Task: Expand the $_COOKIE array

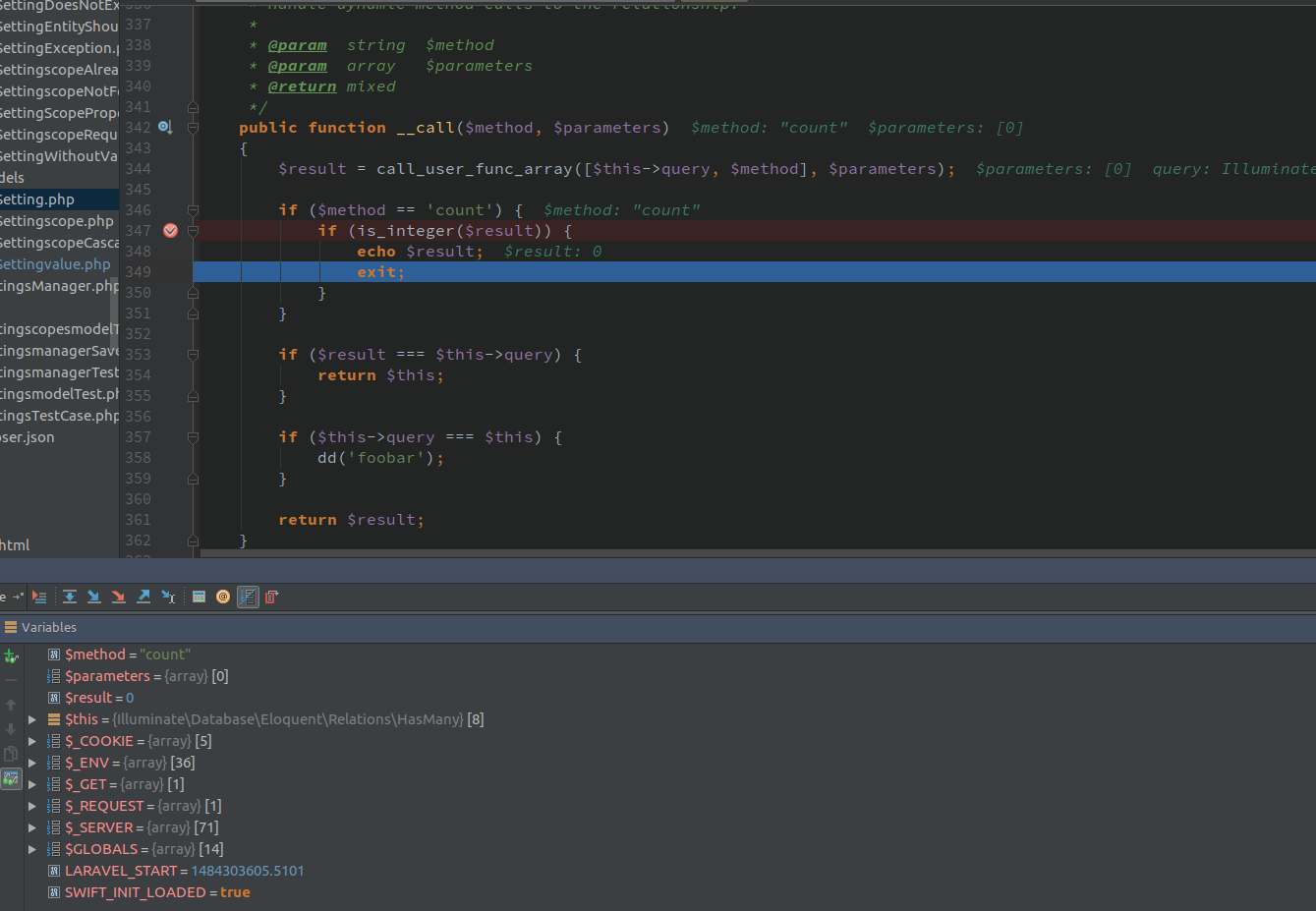Action: click(x=32, y=741)
